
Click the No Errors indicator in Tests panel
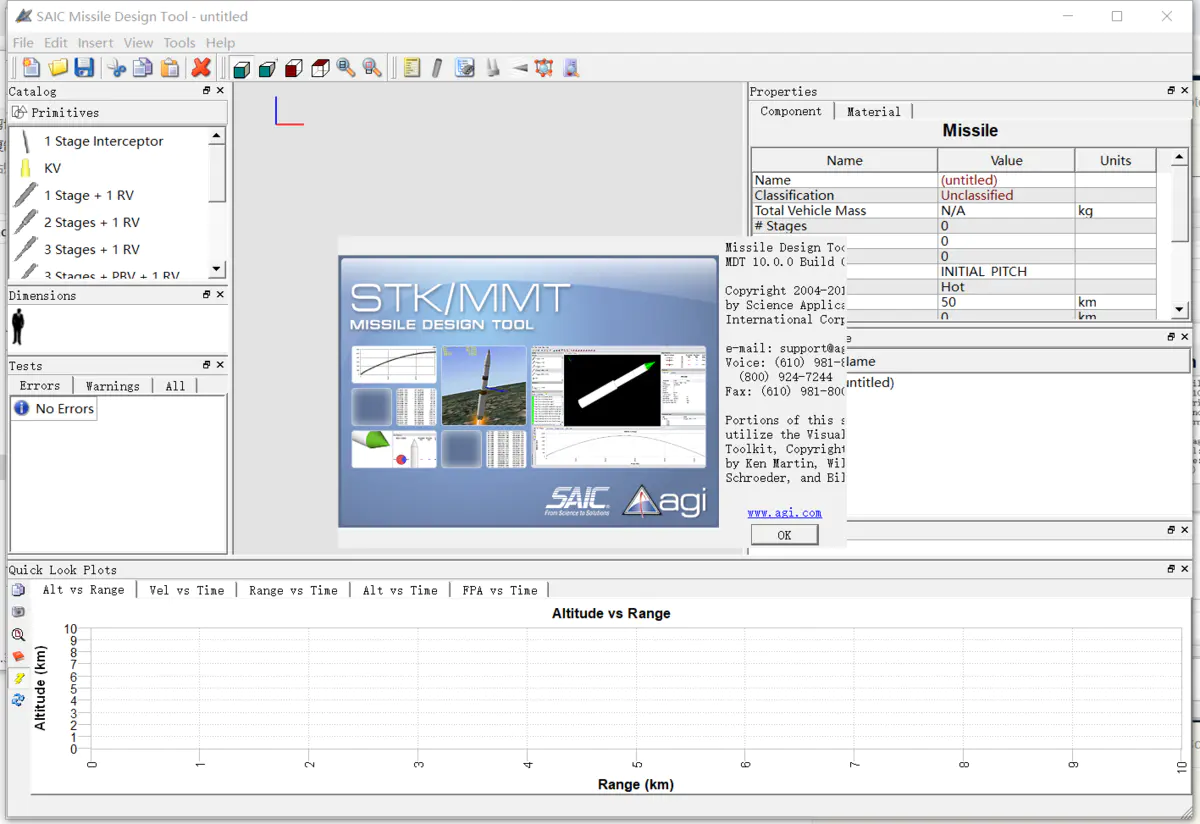pos(53,408)
